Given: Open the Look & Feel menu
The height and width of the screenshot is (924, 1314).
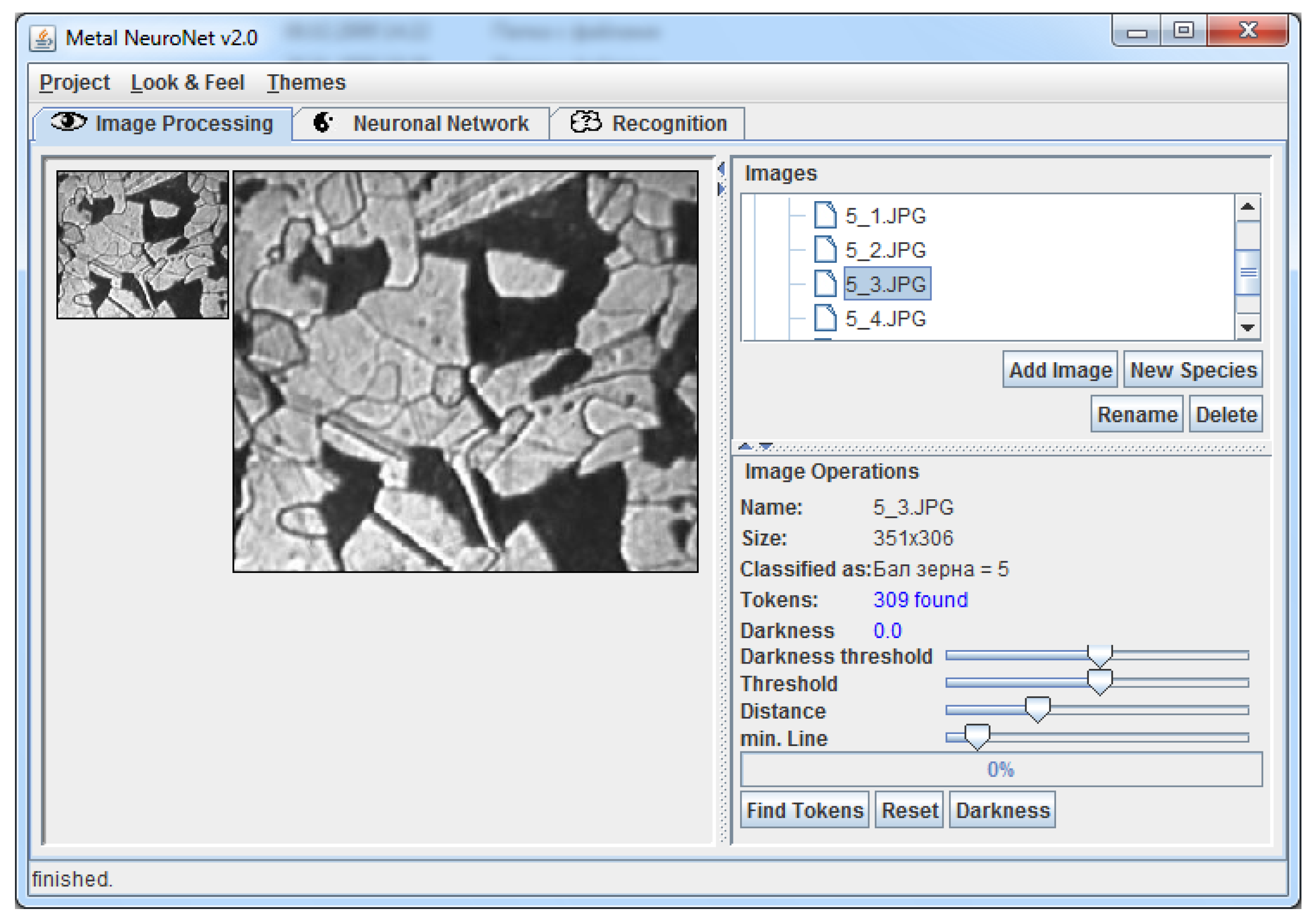Looking at the screenshot, I should click(x=188, y=82).
